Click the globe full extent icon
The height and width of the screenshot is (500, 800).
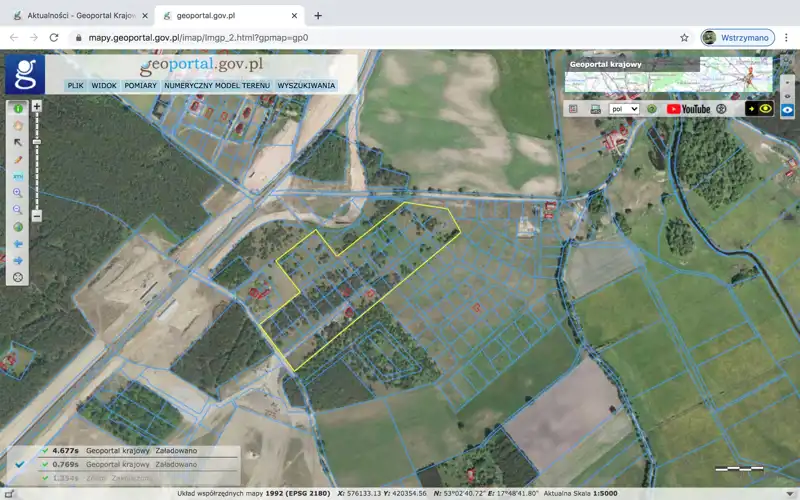pyautogui.click(x=17, y=226)
